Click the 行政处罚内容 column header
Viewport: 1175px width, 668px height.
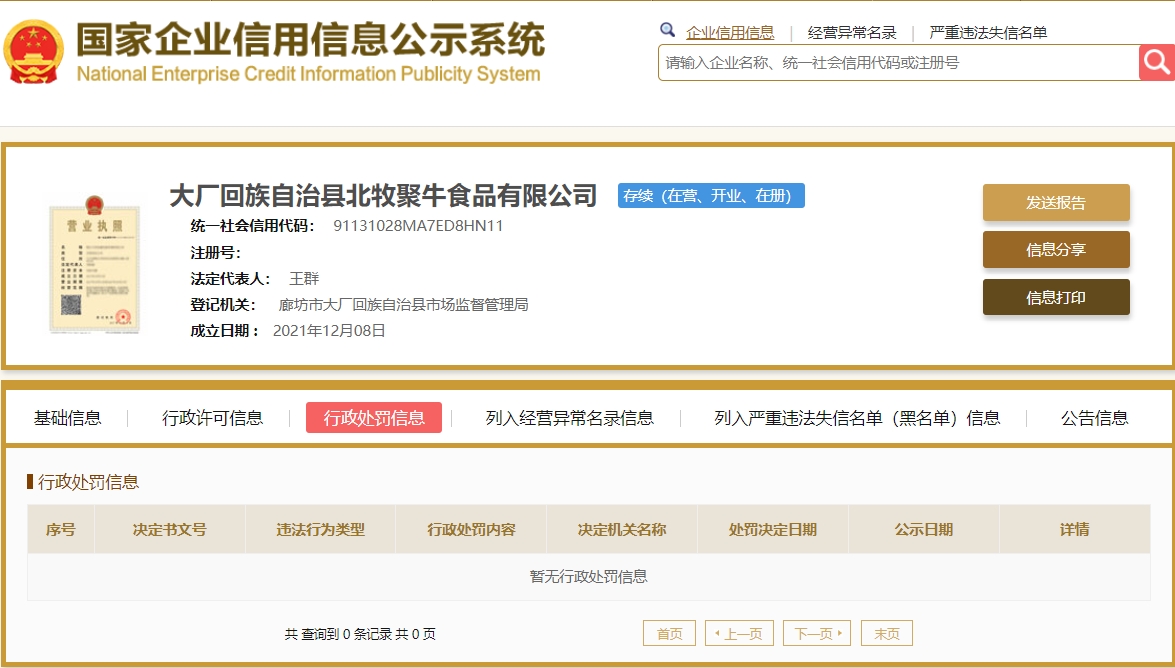coord(471,529)
